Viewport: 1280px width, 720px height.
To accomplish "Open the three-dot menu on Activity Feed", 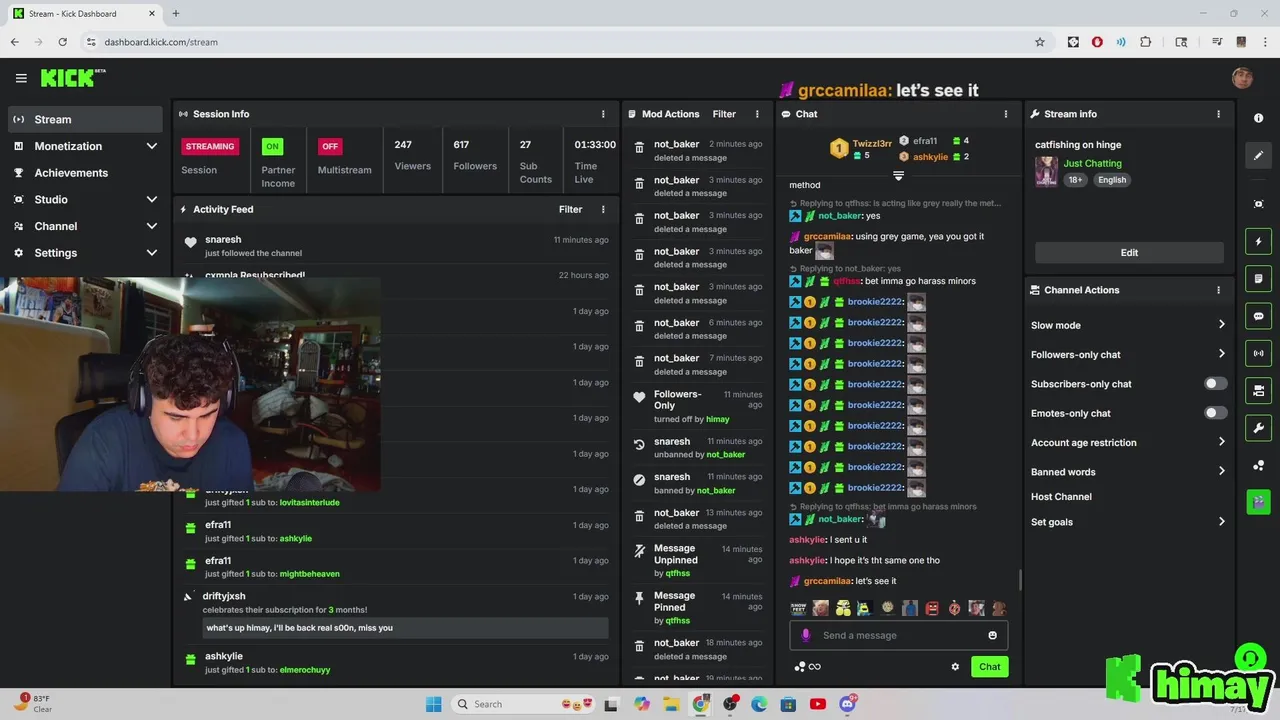I will pos(603,209).
